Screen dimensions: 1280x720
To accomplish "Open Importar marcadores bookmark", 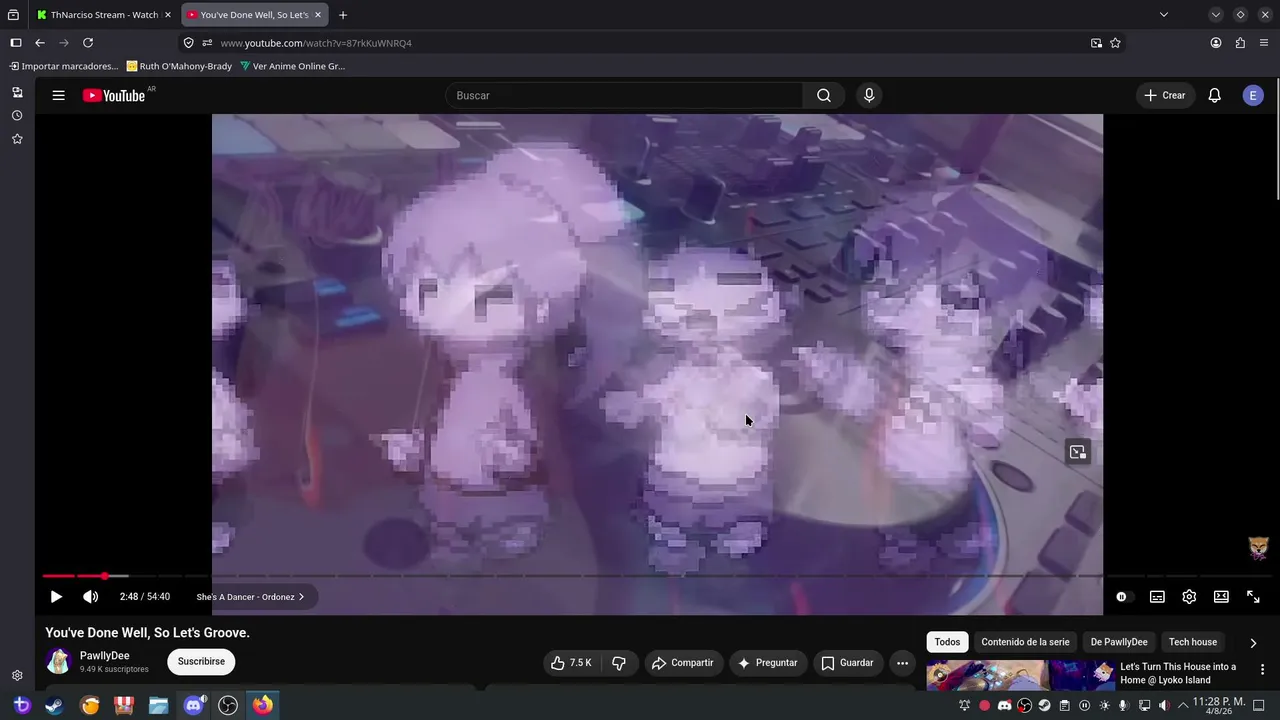I will click(x=64, y=66).
